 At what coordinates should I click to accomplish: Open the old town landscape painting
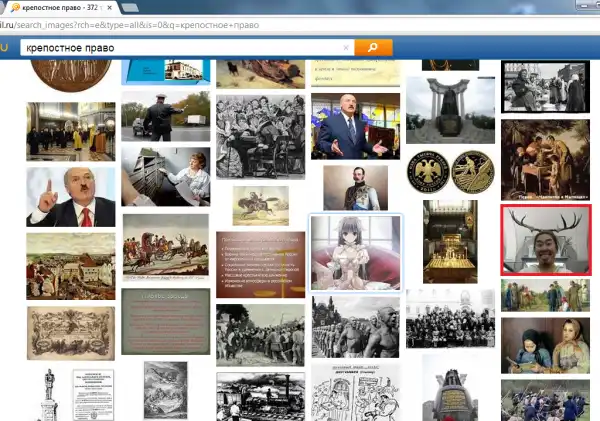pos(70,266)
